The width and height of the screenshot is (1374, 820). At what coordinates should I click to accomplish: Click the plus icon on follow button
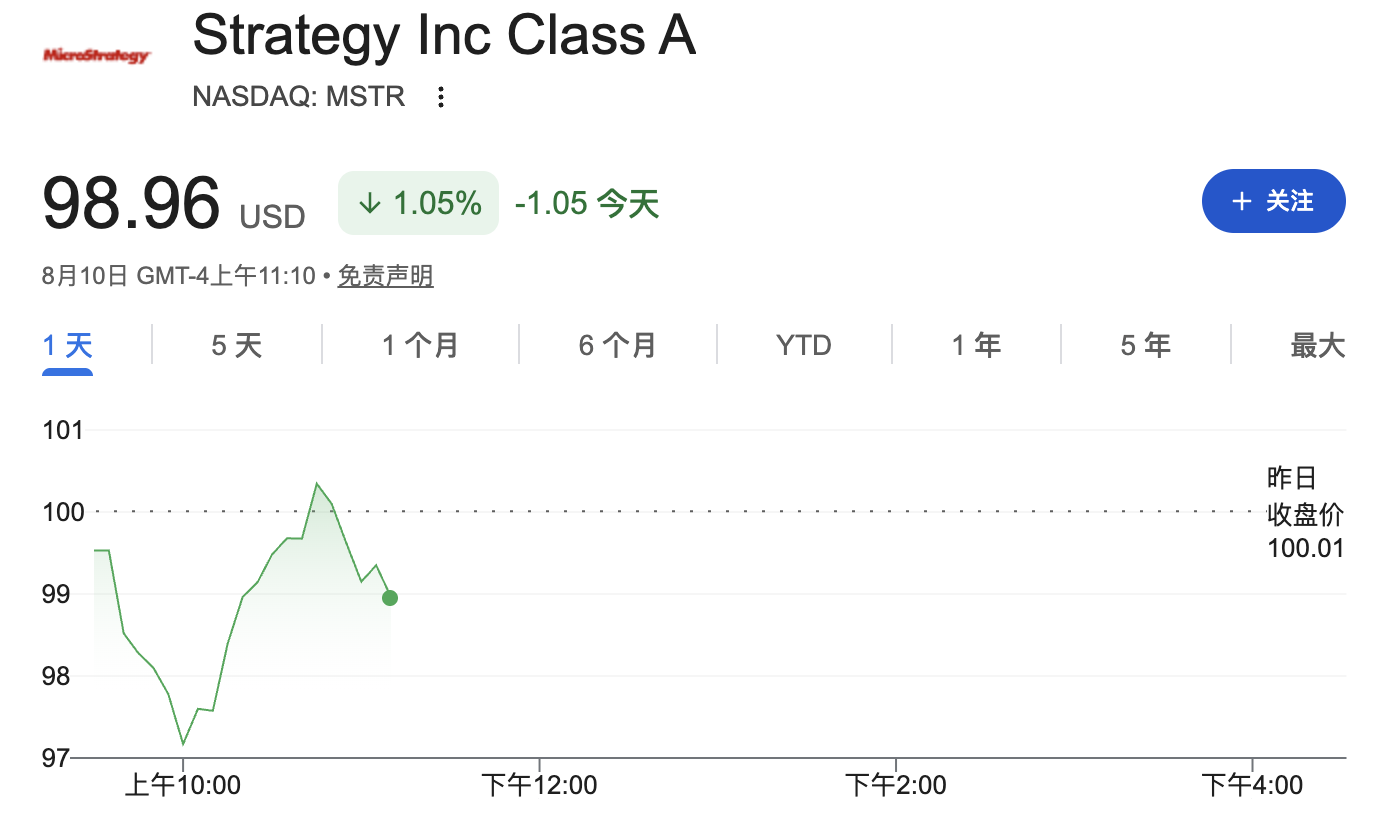(1241, 201)
